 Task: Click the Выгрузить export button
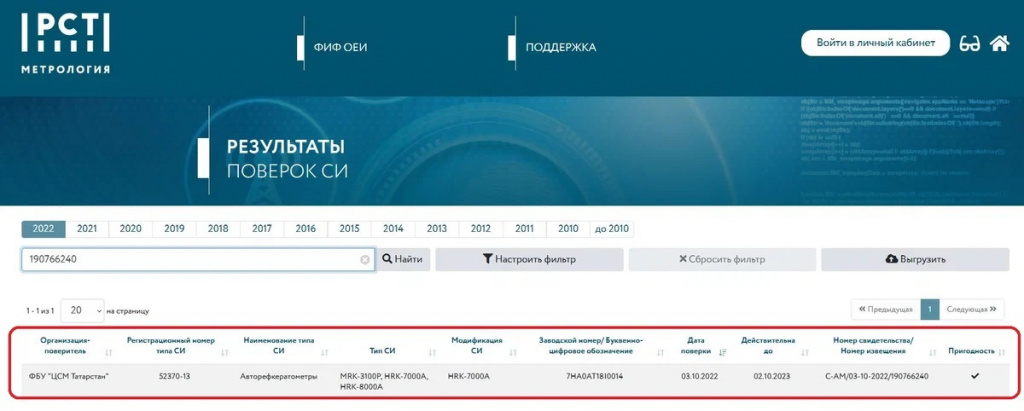pos(915,259)
